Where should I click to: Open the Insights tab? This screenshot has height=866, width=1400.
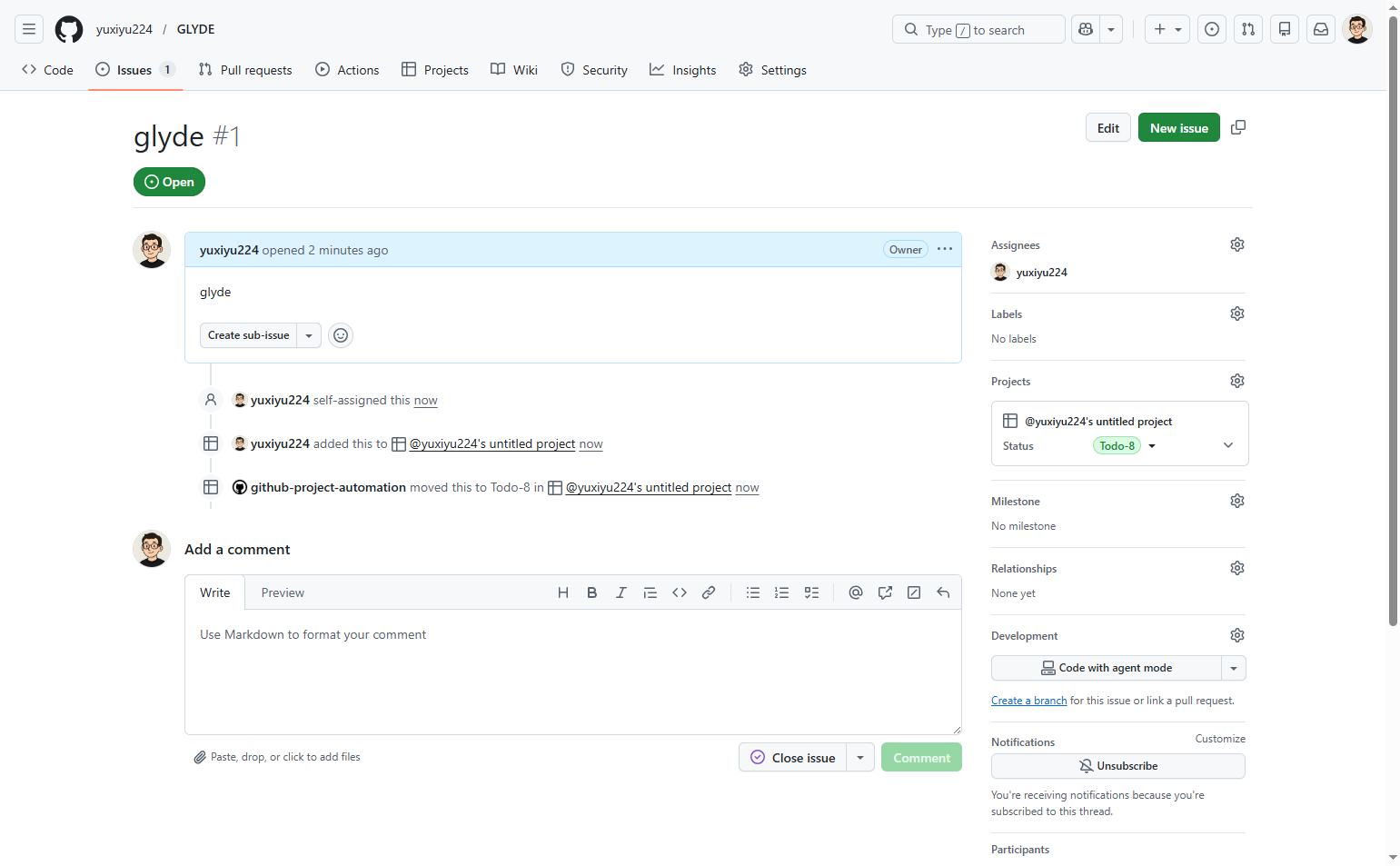point(683,70)
